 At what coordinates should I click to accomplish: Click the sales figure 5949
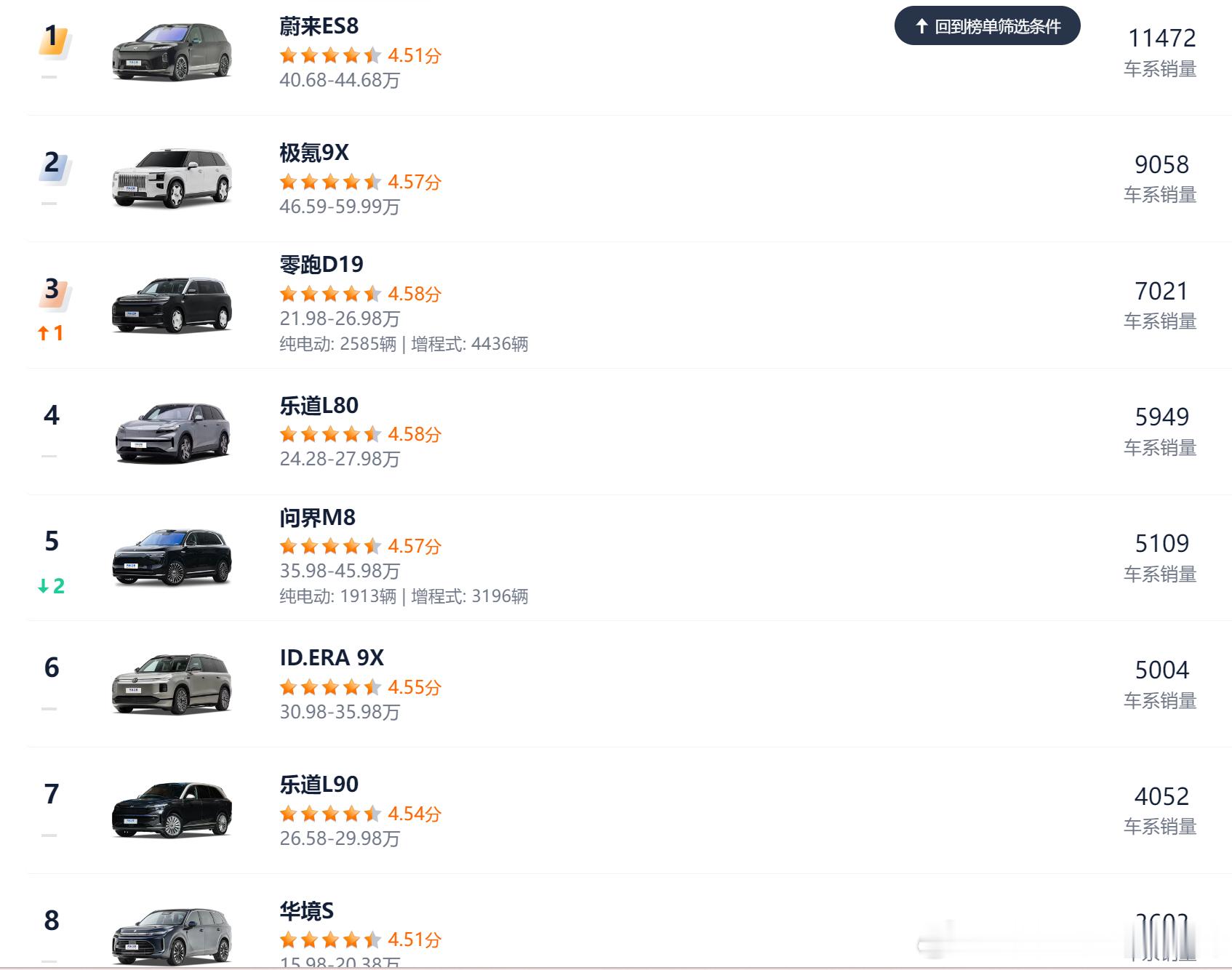pyautogui.click(x=1161, y=417)
